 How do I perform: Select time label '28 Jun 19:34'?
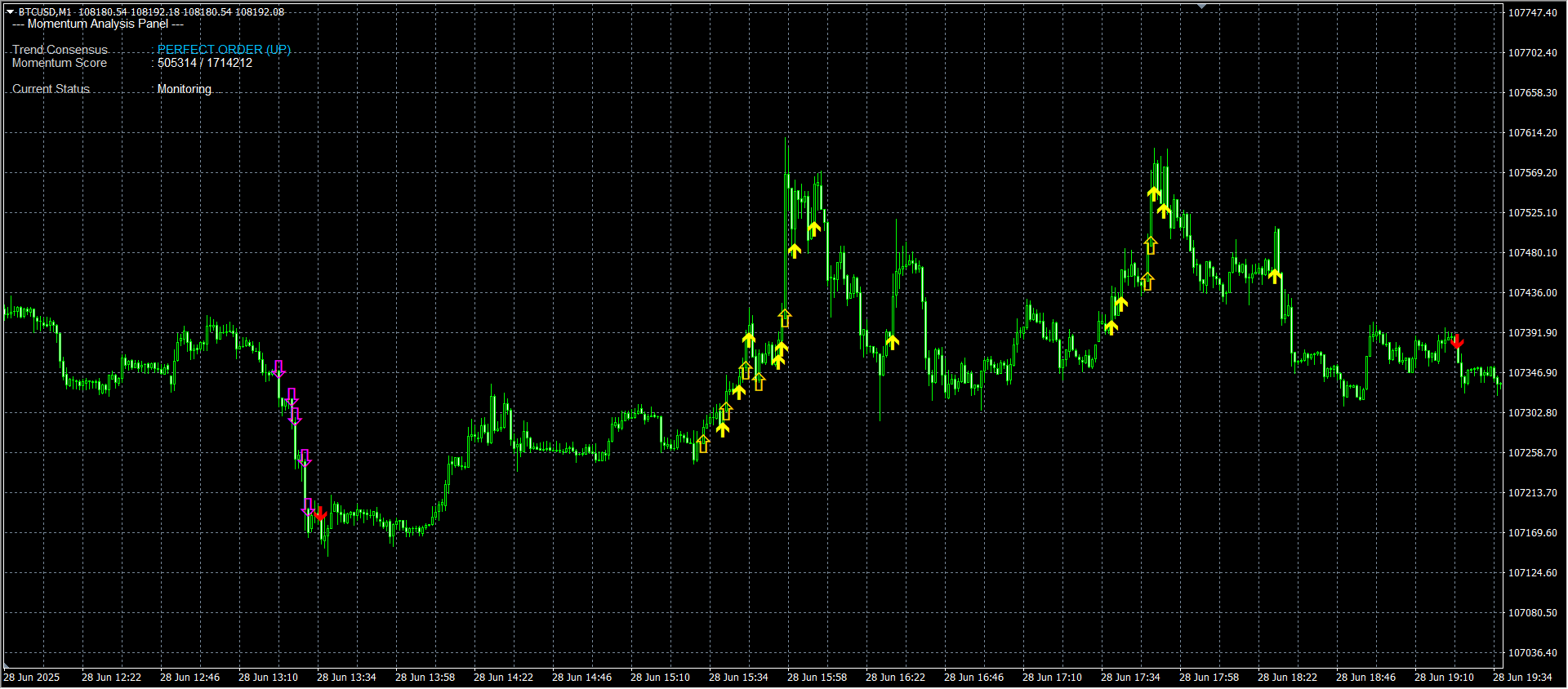(x=1523, y=678)
